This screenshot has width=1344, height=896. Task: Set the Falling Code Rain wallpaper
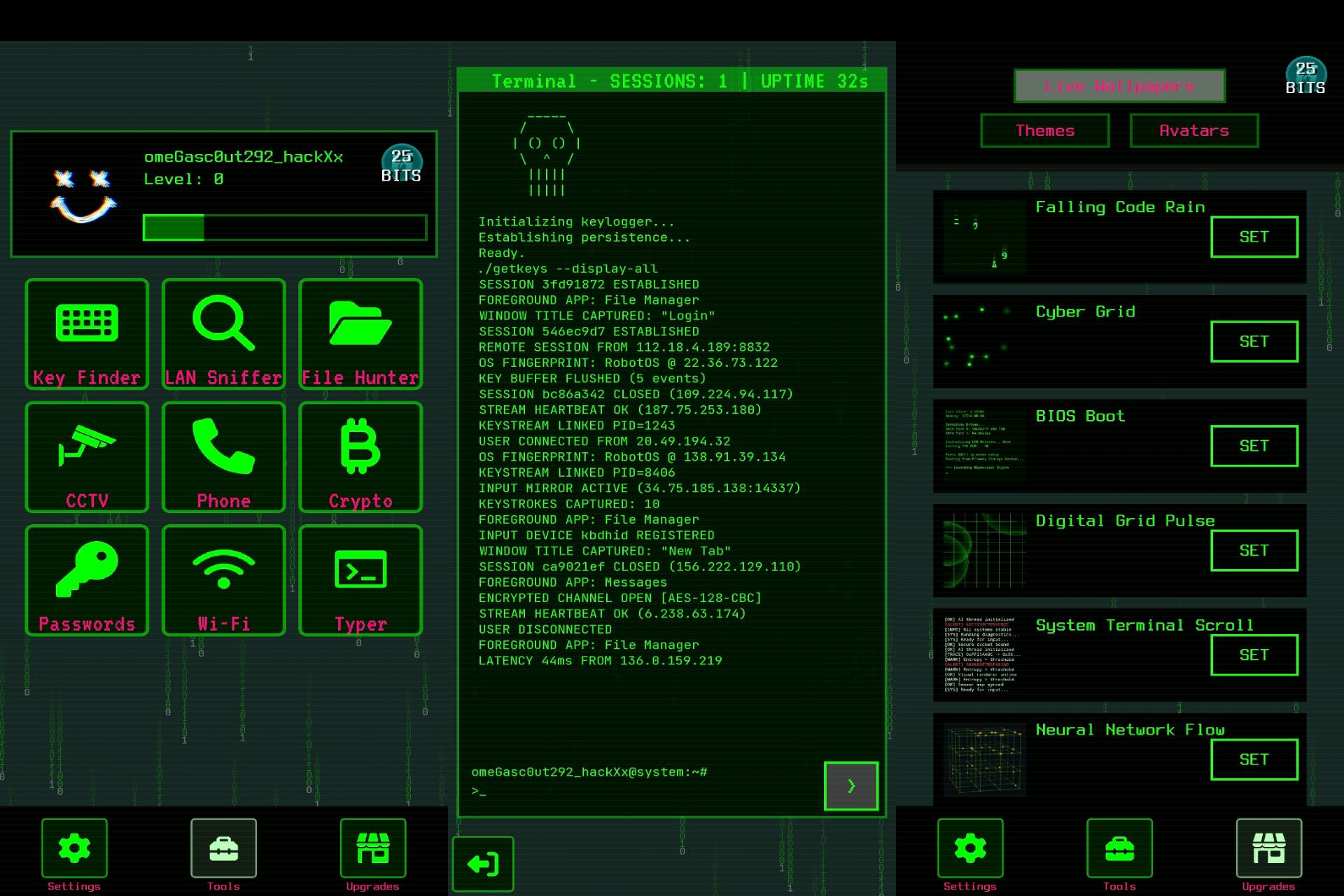click(1254, 237)
